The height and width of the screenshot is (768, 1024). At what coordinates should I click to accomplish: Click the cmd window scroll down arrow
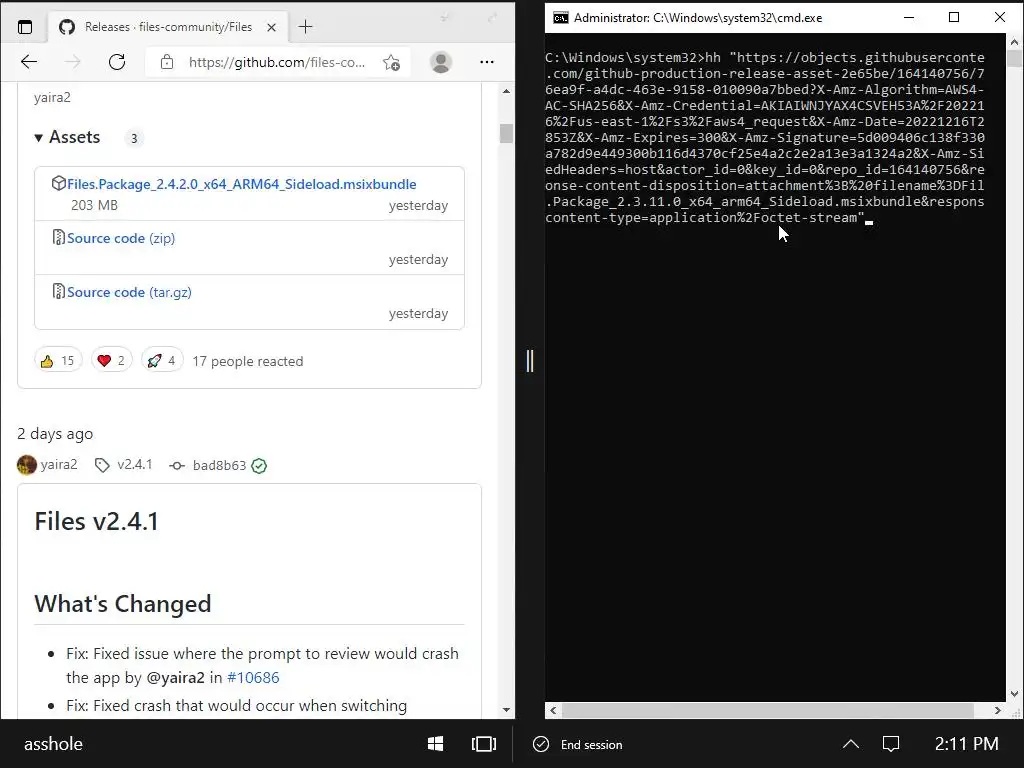tap(1014, 694)
